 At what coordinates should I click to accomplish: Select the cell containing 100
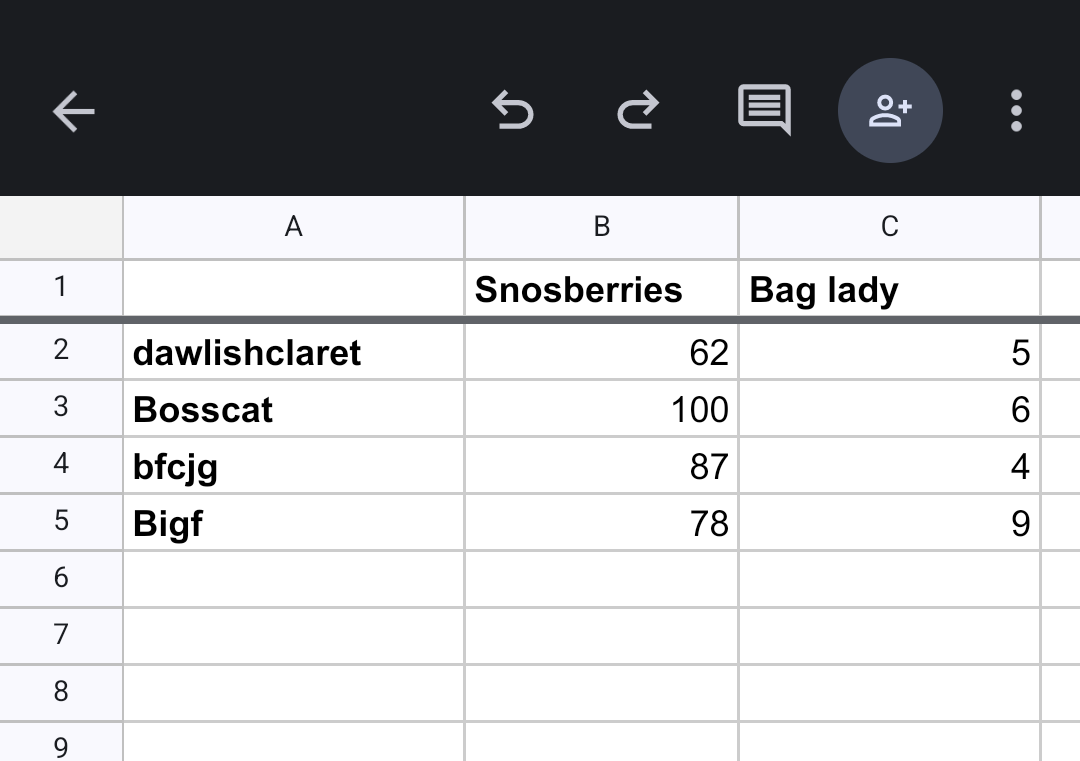601,409
